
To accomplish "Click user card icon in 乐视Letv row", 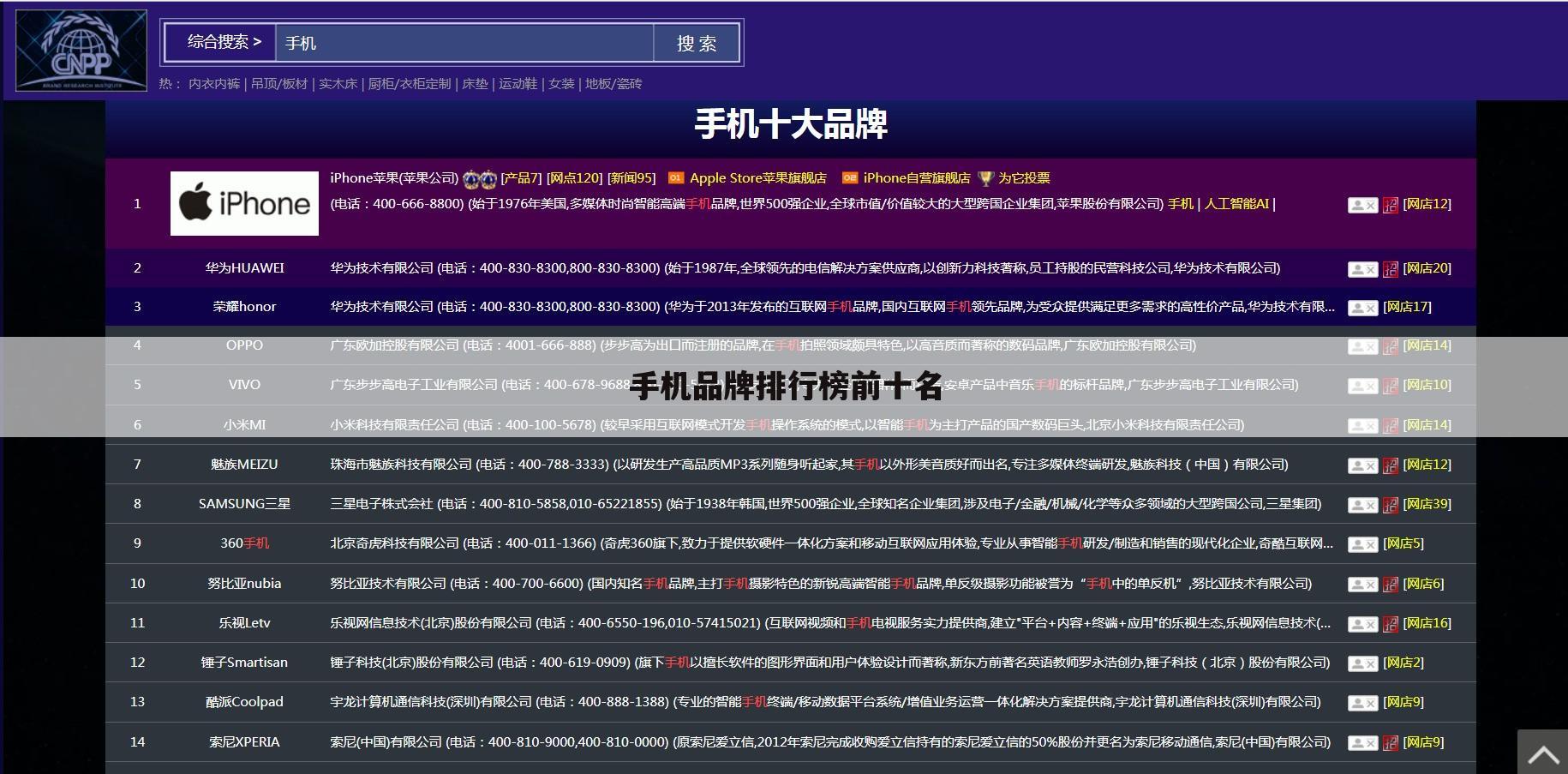I will [x=1362, y=624].
